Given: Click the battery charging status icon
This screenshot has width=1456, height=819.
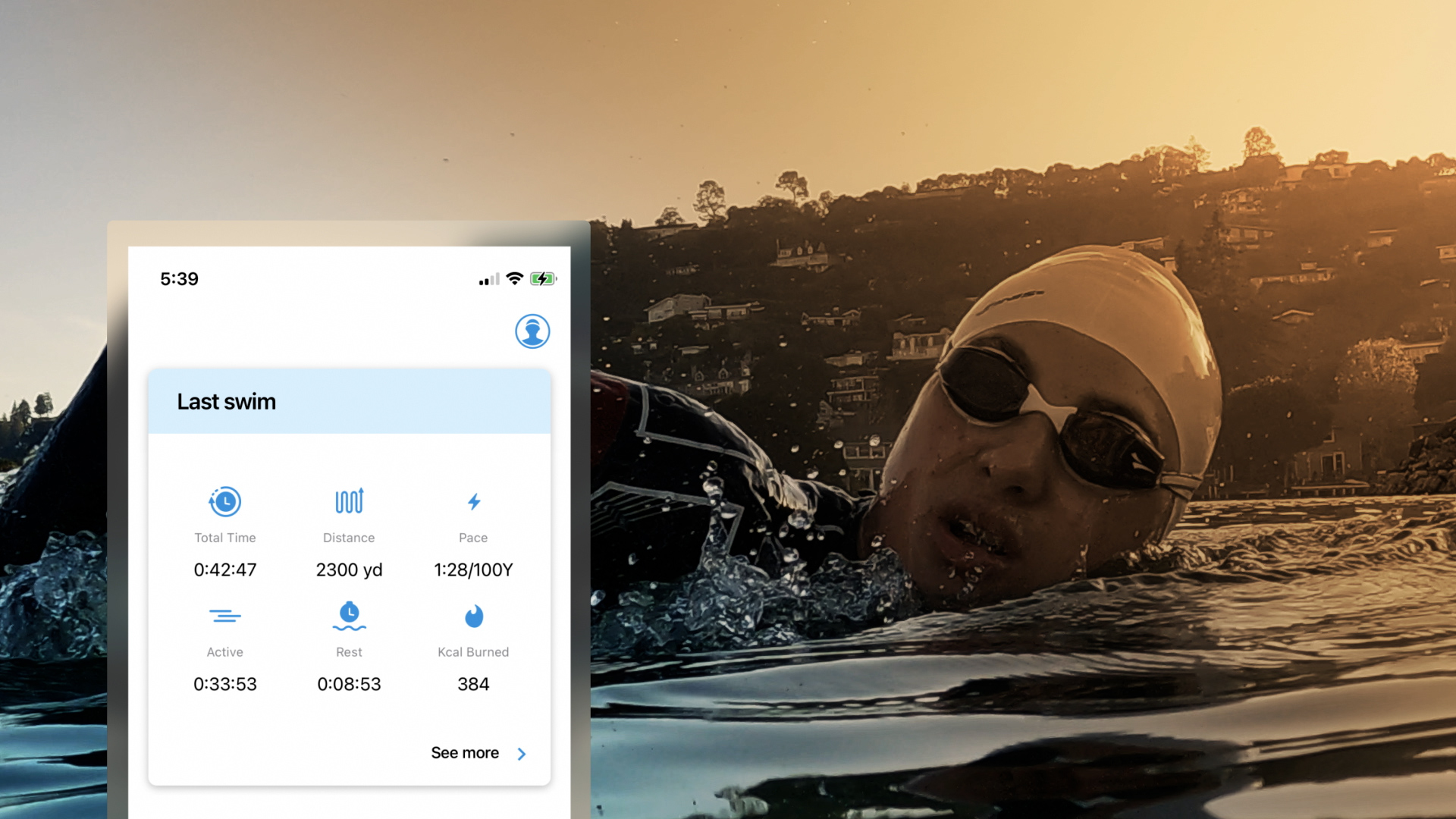Looking at the screenshot, I should pos(543,279).
